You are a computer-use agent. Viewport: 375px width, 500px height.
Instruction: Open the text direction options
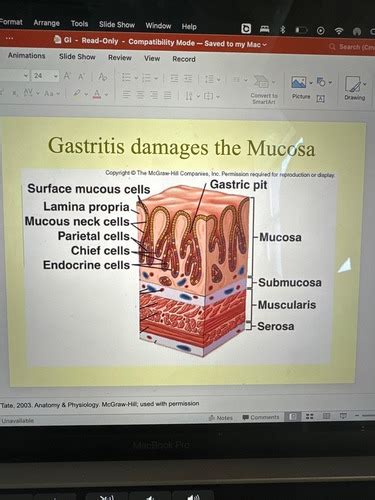point(192,96)
